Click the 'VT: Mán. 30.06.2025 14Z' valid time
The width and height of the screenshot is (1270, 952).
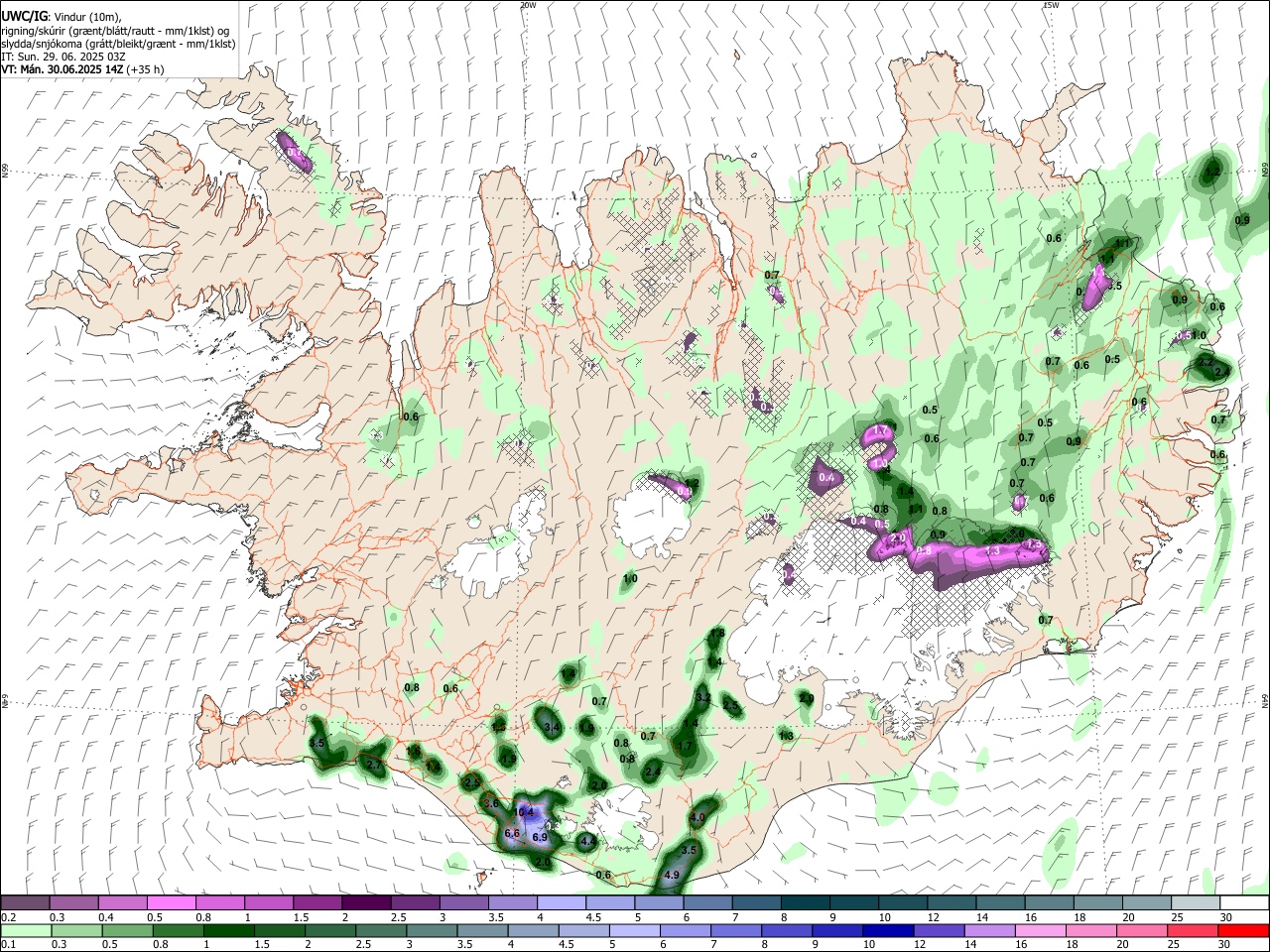click(x=63, y=69)
